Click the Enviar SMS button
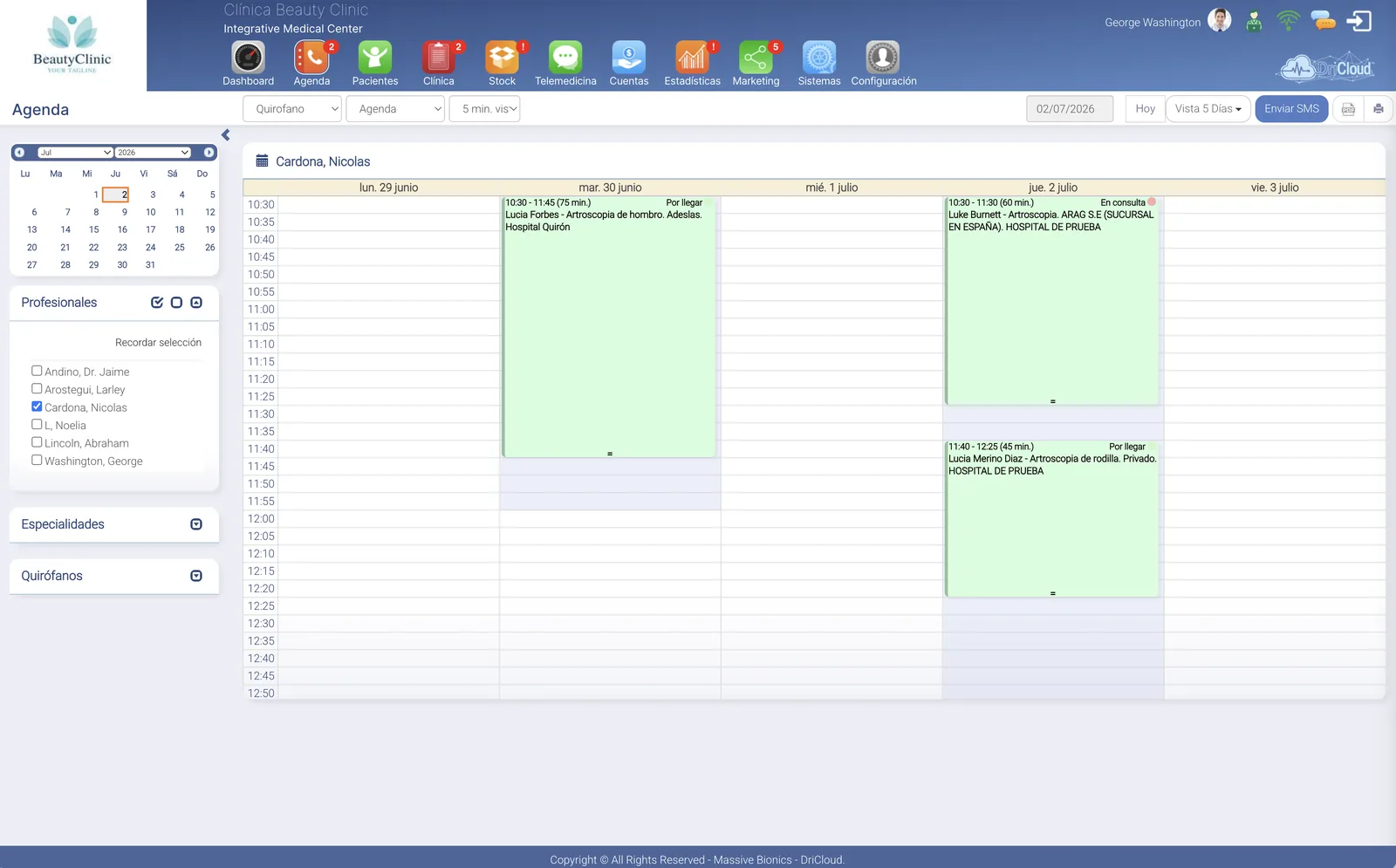Screen dimensions: 1396x868 [1291, 109]
